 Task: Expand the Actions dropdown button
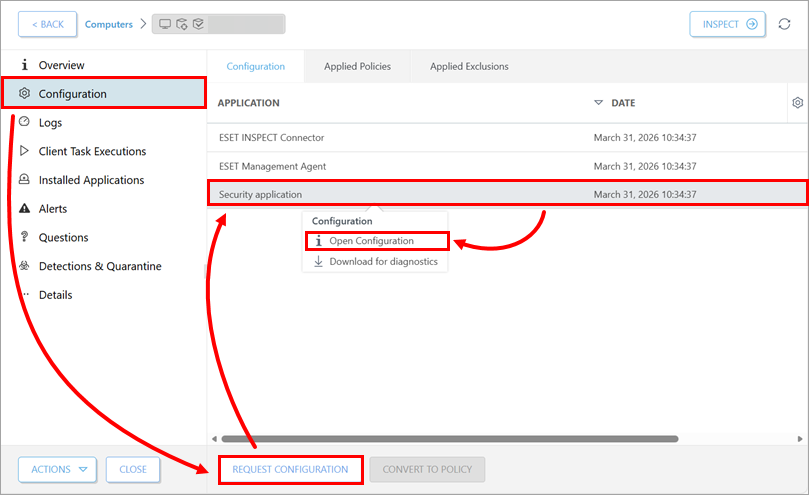click(58, 469)
